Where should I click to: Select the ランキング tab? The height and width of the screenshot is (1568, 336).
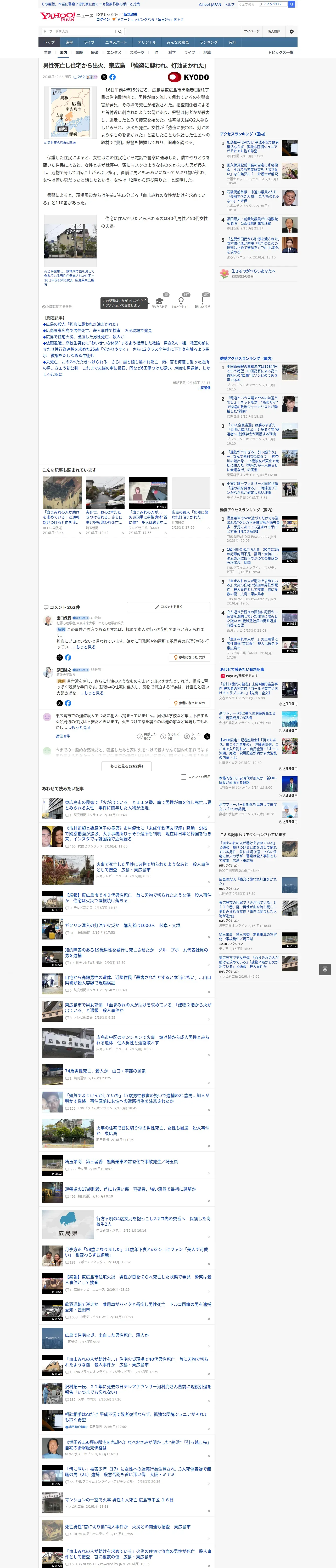pos(209,43)
